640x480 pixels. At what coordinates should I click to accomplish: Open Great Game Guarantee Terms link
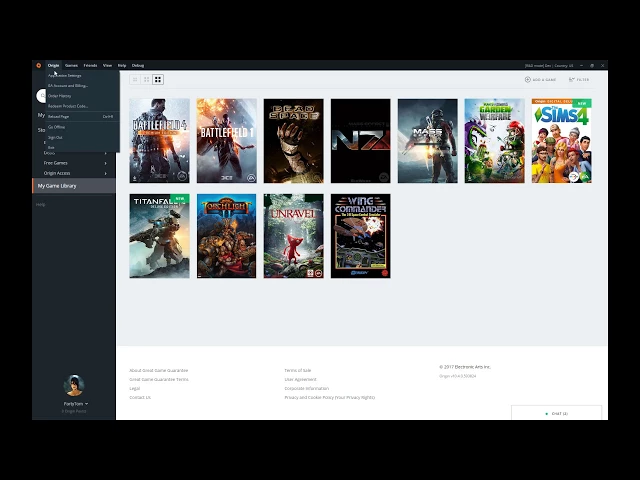click(159, 380)
